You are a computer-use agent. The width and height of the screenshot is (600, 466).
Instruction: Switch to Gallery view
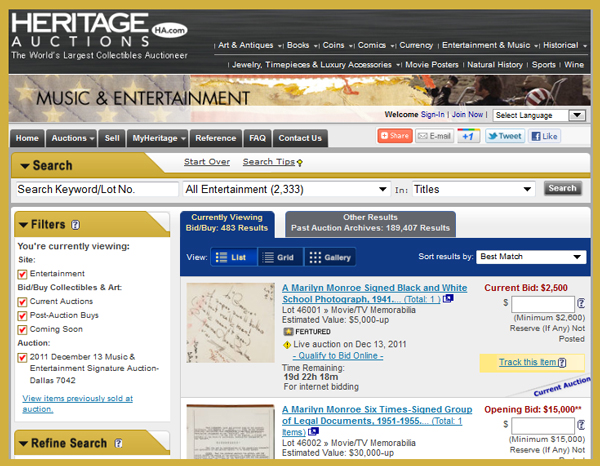[330, 257]
